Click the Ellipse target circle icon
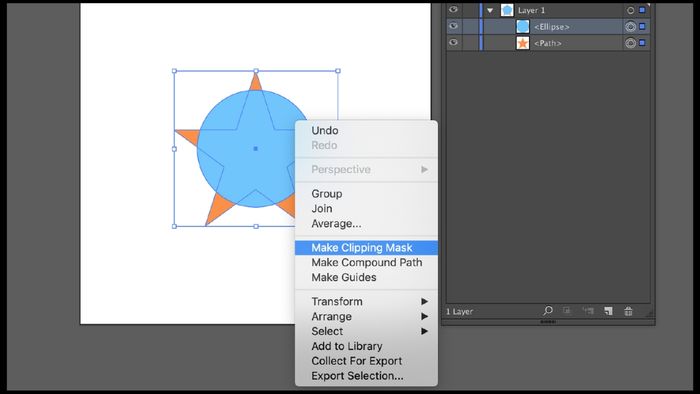This screenshot has height=394, width=700. tap(630, 26)
